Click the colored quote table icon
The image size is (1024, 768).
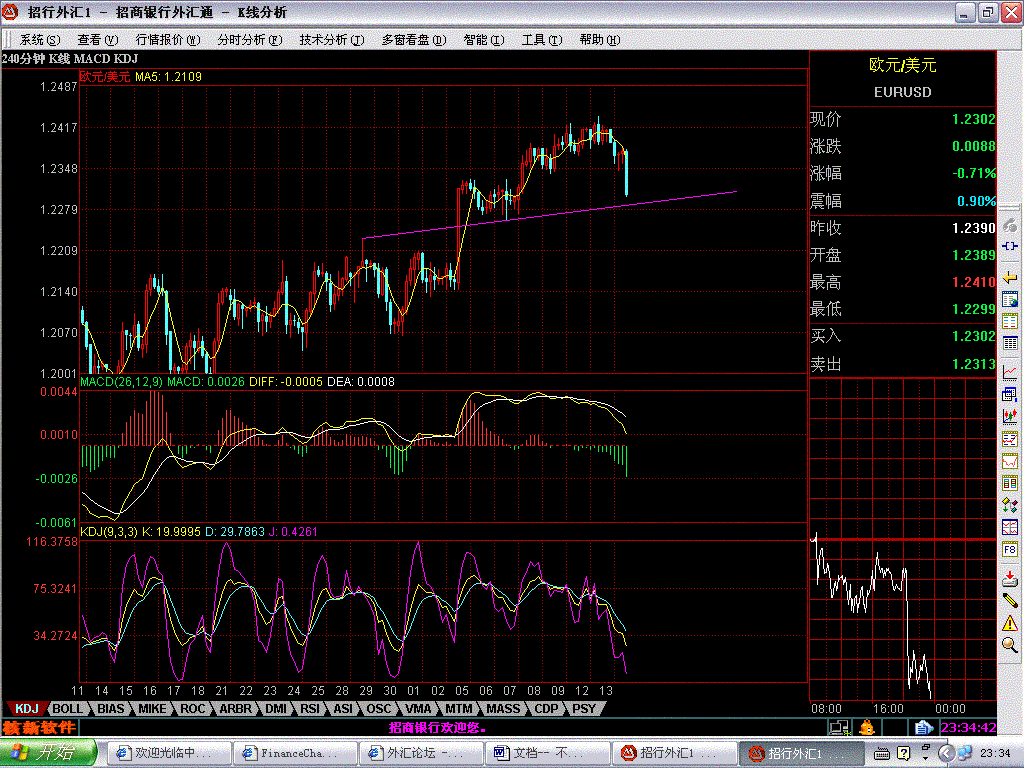1010,321
